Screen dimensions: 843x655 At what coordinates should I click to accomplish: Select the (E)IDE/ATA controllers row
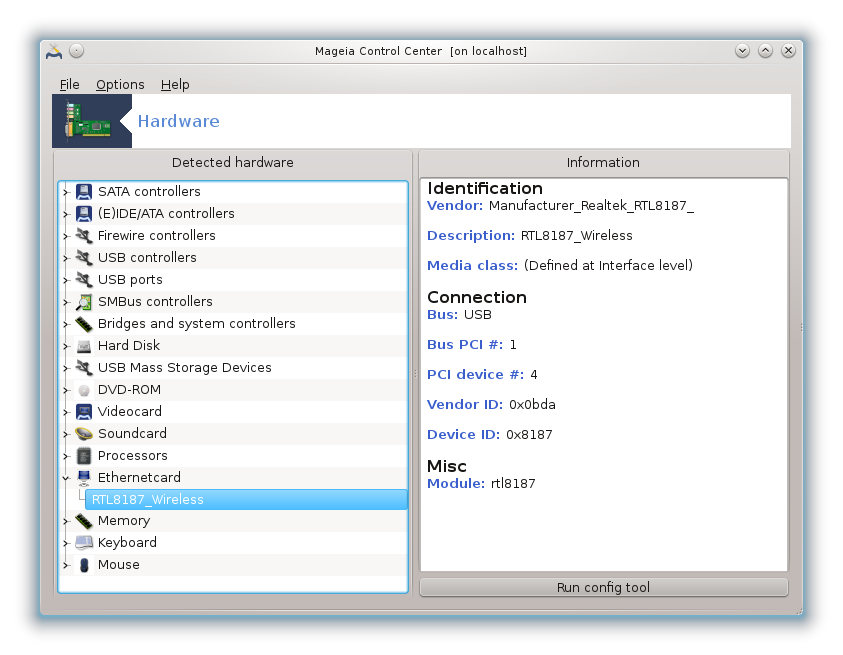[x=233, y=213]
